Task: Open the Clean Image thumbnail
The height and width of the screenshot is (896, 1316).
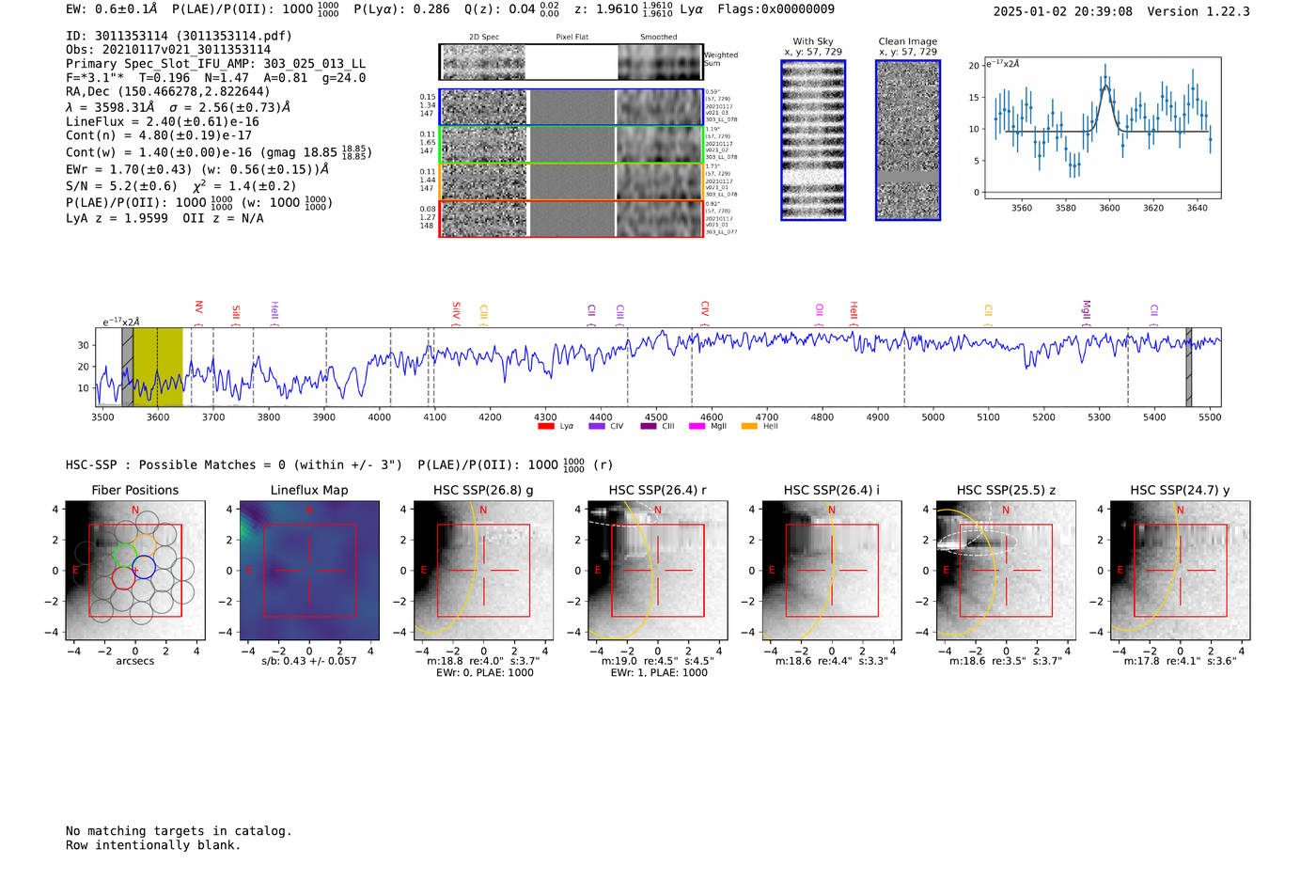Action: (x=908, y=140)
